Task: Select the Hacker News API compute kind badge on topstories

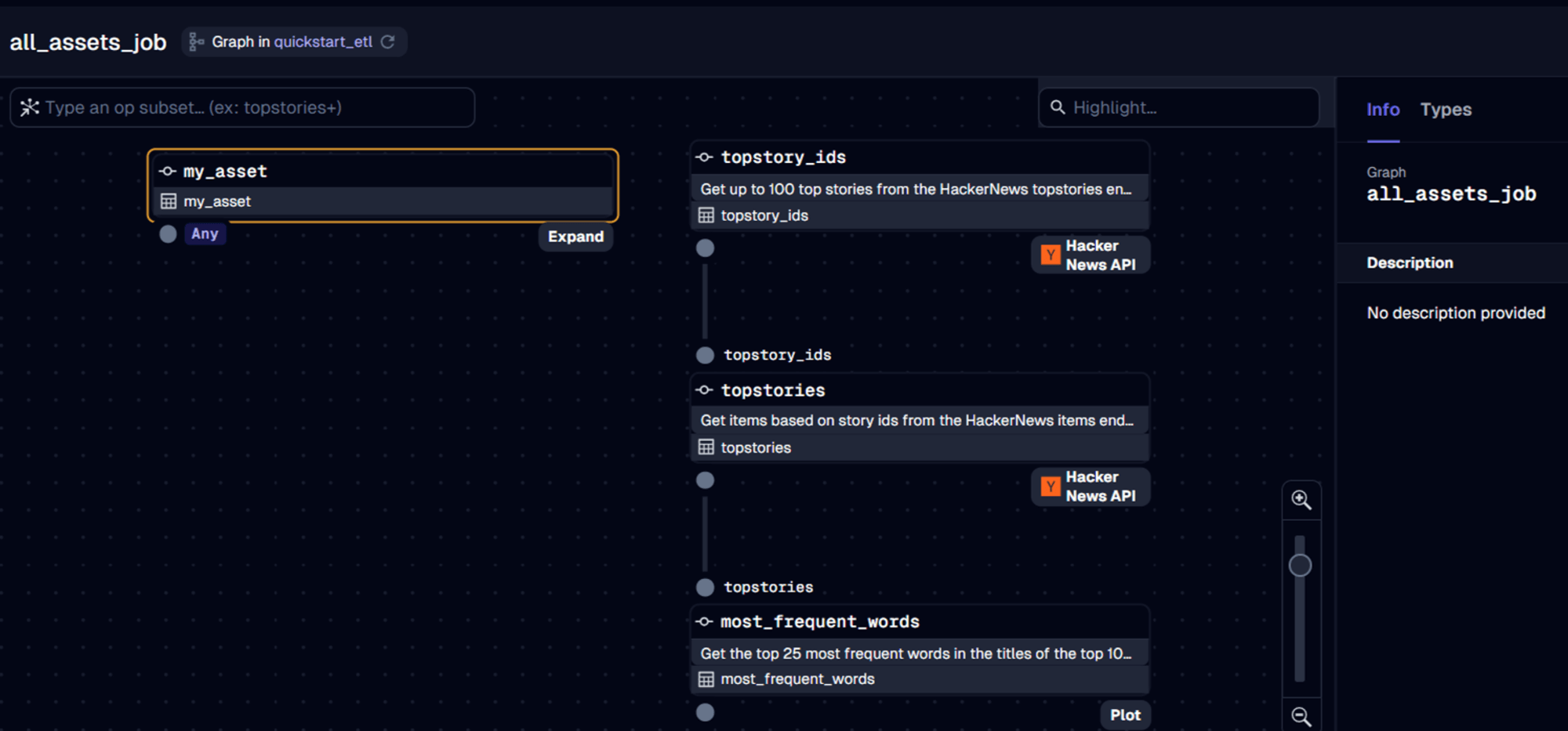Action: click(x=1090, y=487)
